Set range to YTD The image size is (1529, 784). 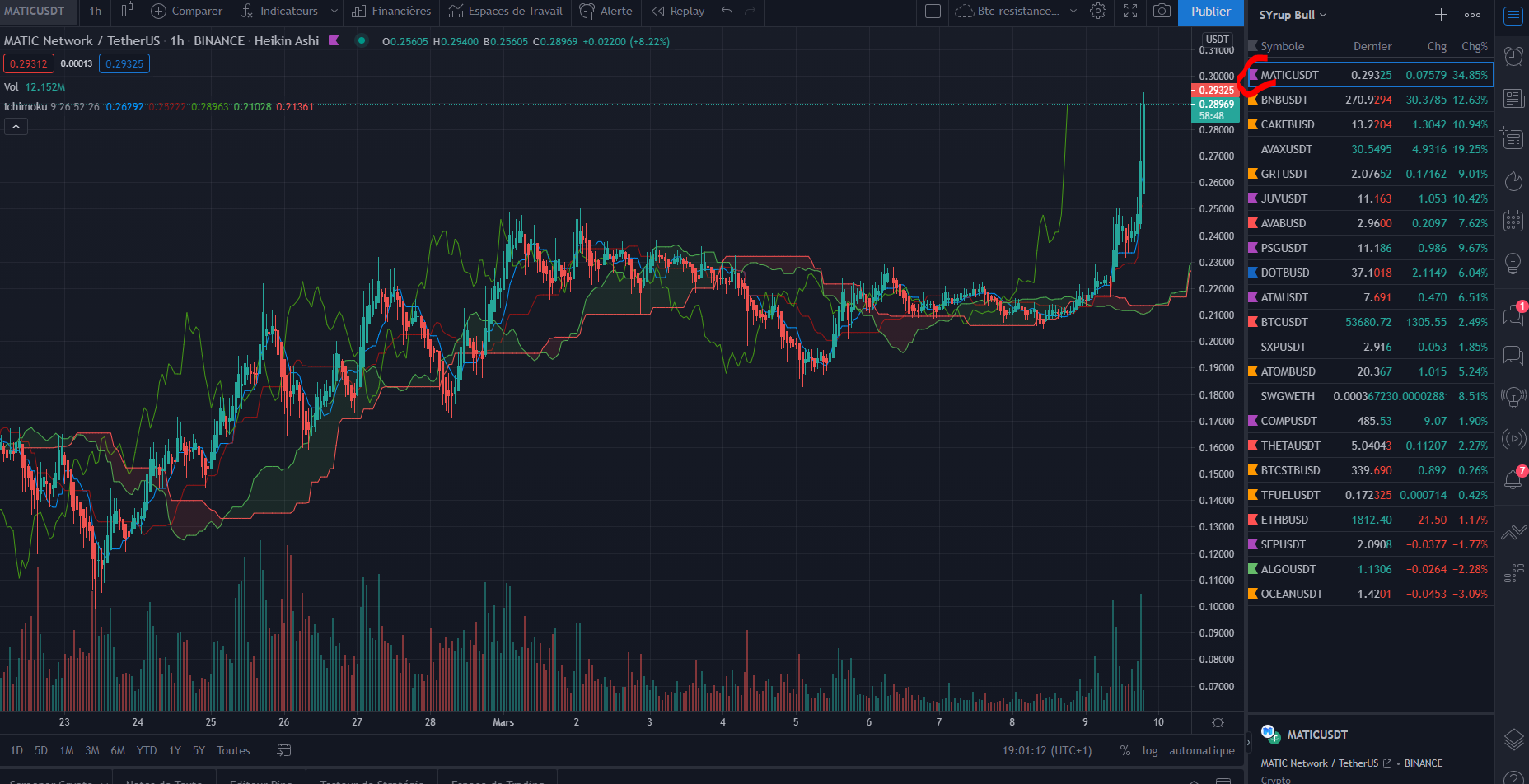coord(147,750)
